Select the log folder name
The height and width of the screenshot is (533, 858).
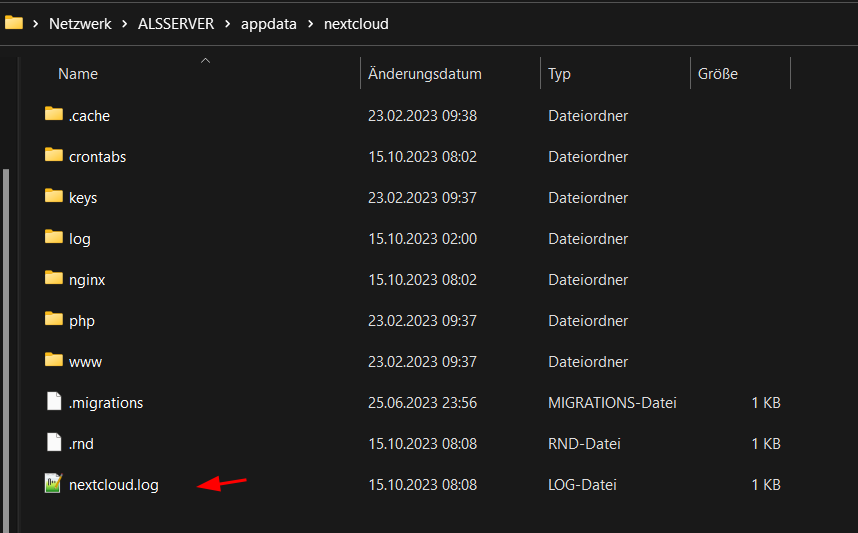point(79,239)
